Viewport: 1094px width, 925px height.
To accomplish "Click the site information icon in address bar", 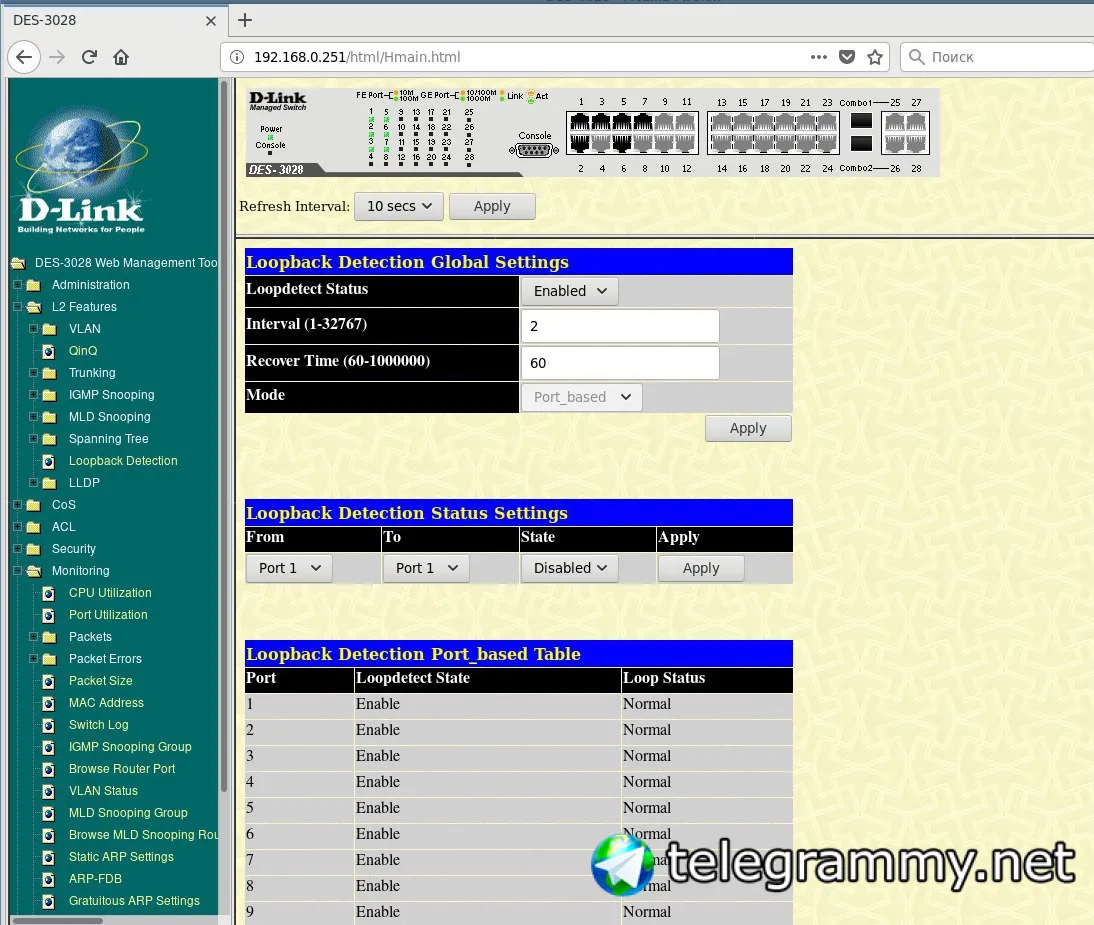I will pos(237,57).
